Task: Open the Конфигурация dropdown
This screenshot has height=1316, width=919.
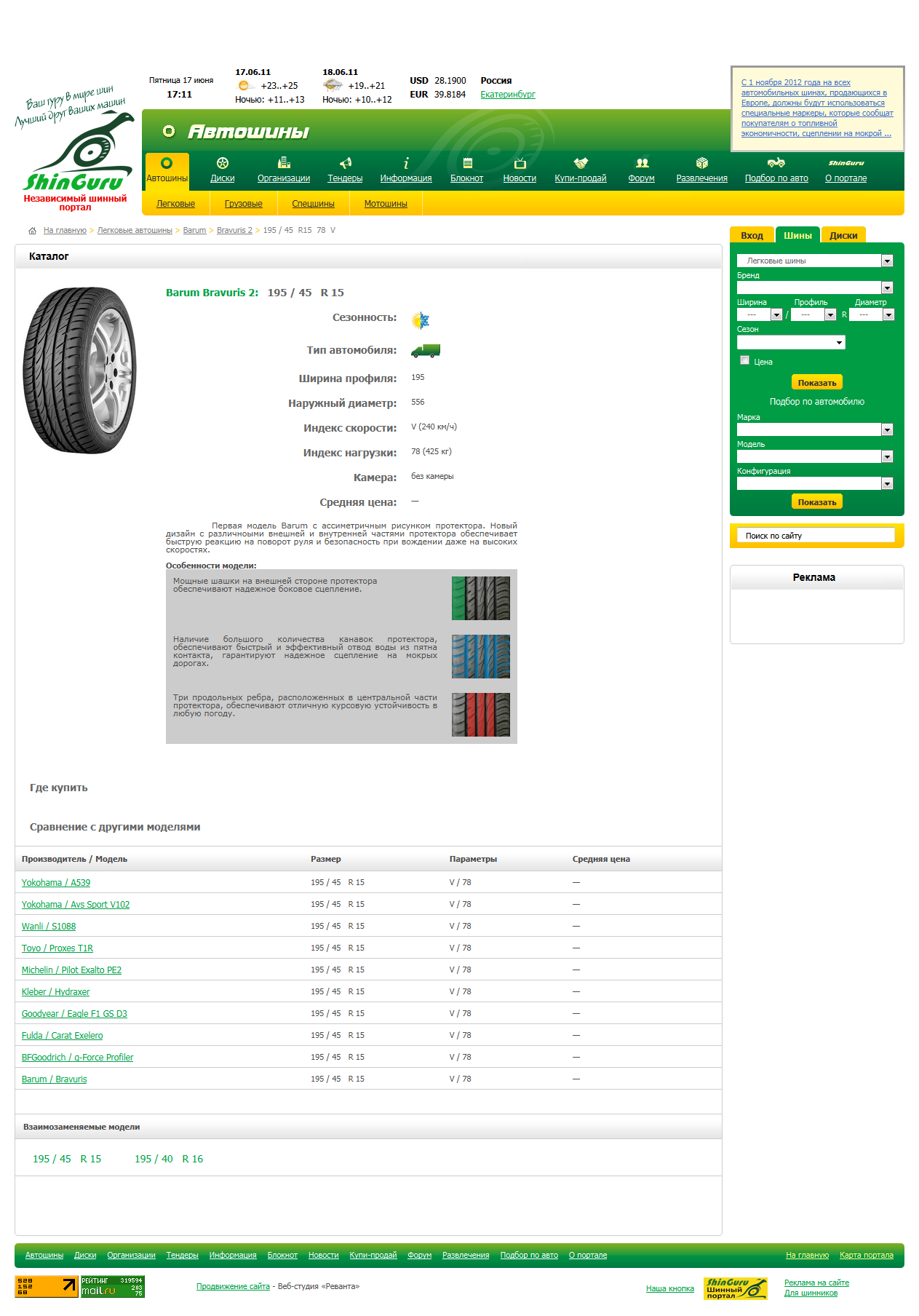Action: [815, 483]
